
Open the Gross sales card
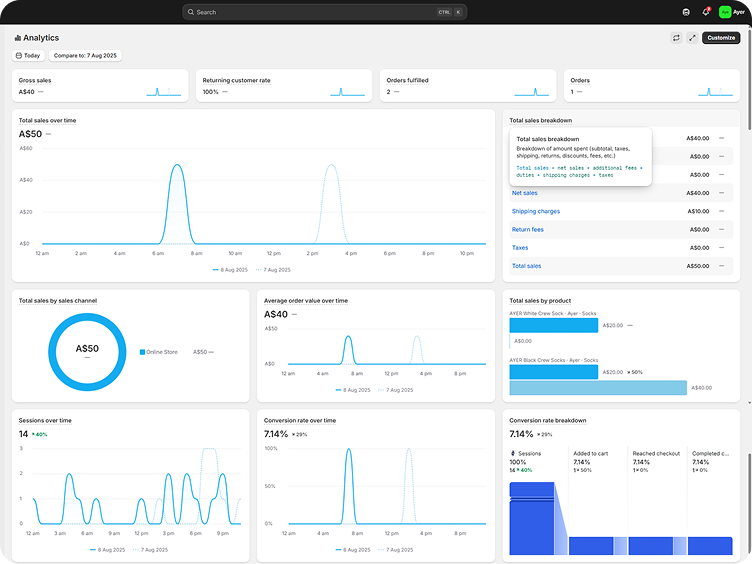click(x=100, y=86)
